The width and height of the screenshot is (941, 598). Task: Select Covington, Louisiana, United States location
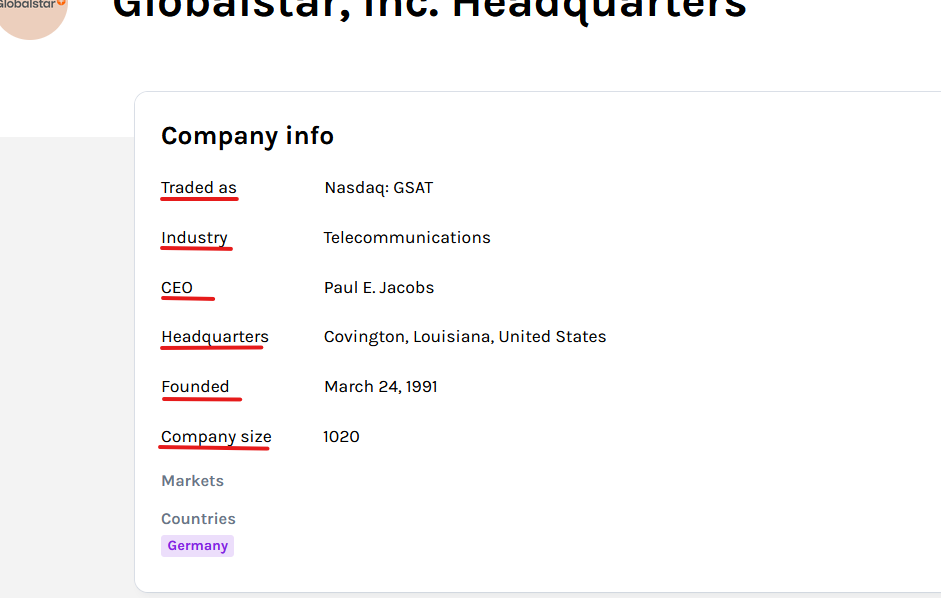(x=465, y=337)
